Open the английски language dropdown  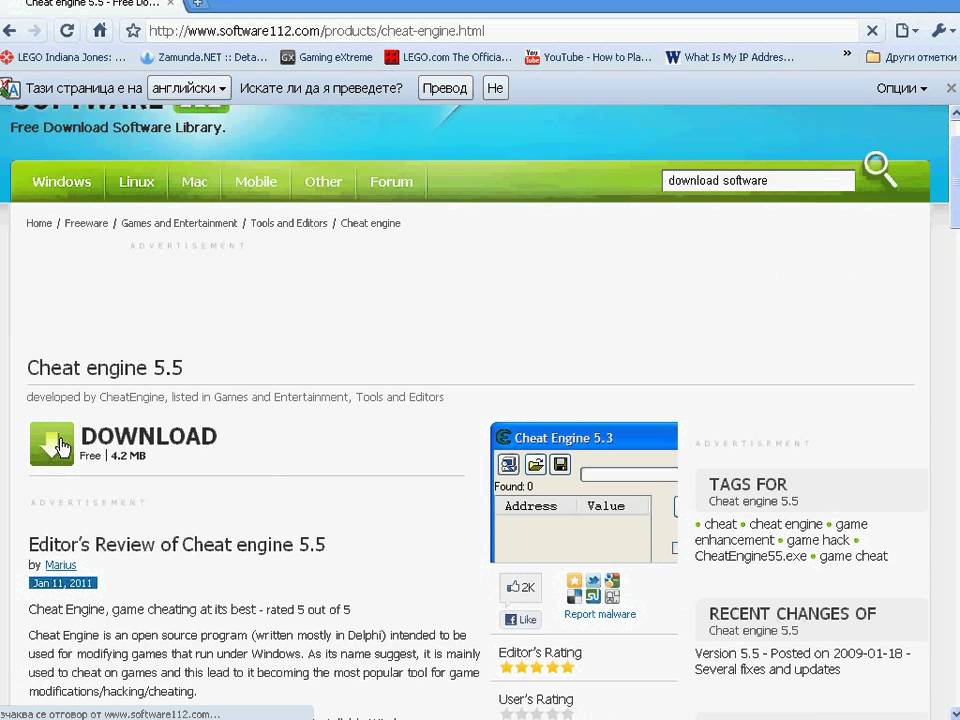(x=189, y=88)
